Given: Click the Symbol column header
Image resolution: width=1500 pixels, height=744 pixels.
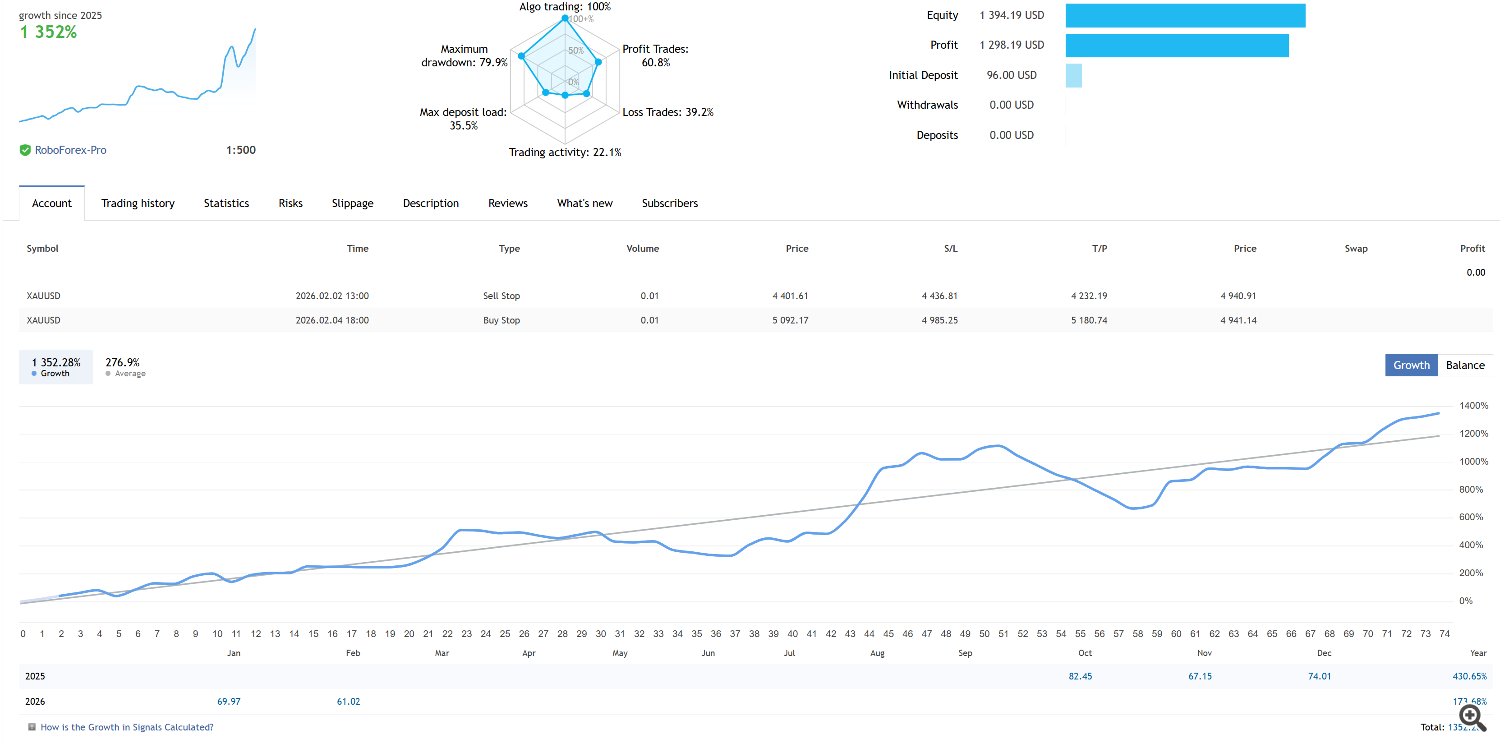Looking at the screenshot, I should click(43, 249).
